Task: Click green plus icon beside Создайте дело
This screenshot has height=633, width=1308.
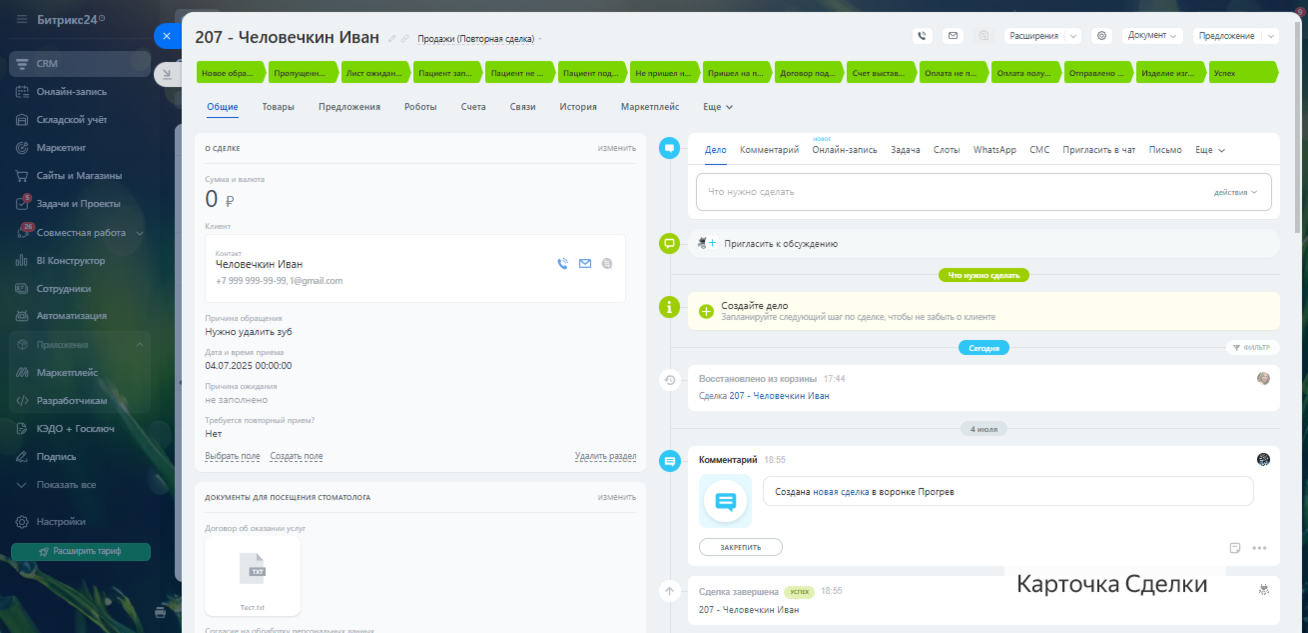Action: click(706, 311)
